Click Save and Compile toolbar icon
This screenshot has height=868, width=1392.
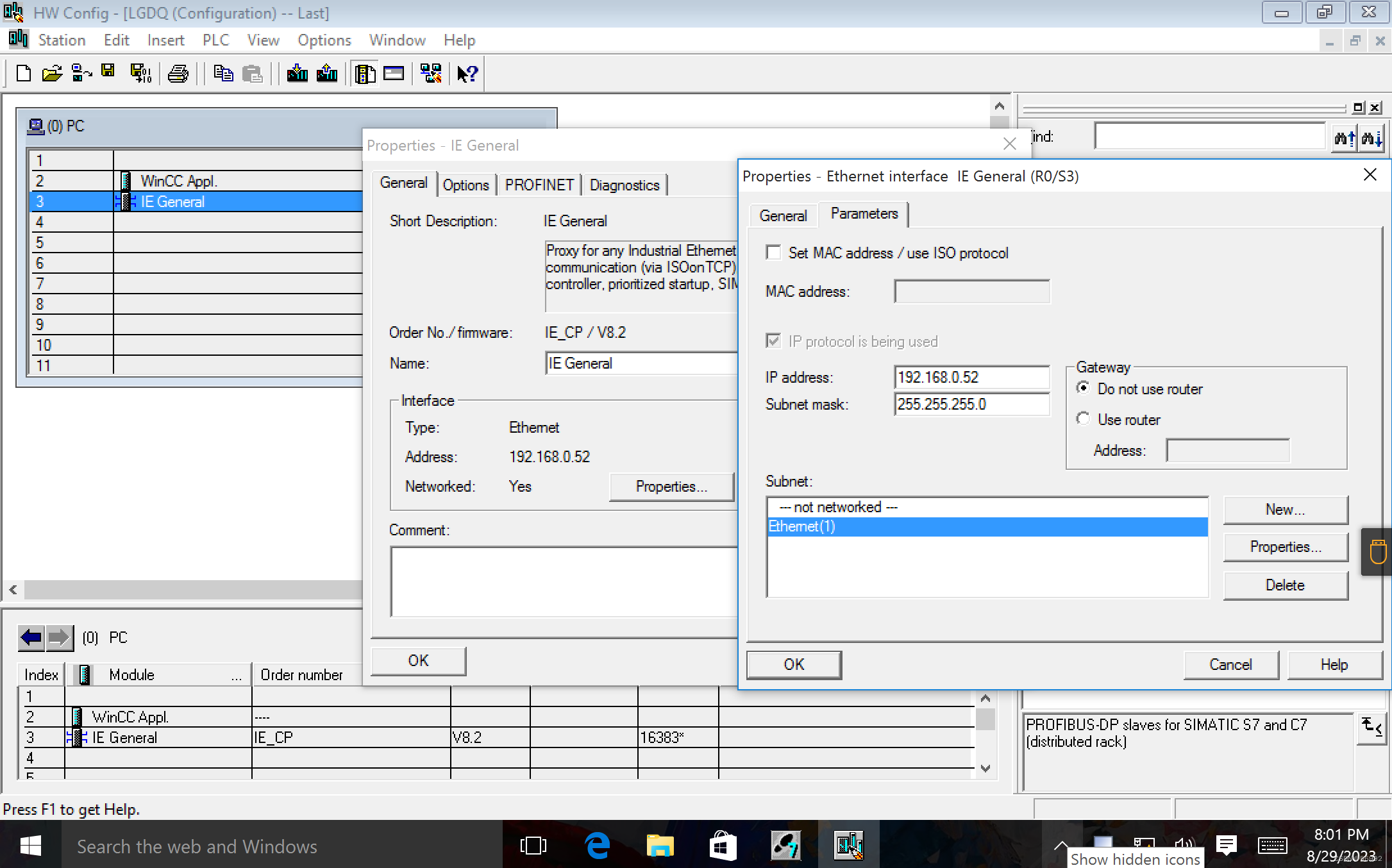[140, 74]
